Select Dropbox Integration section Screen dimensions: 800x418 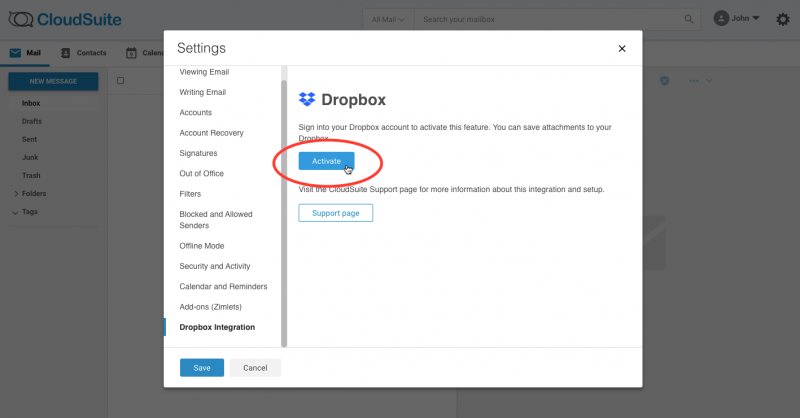(x=217, y=327)
